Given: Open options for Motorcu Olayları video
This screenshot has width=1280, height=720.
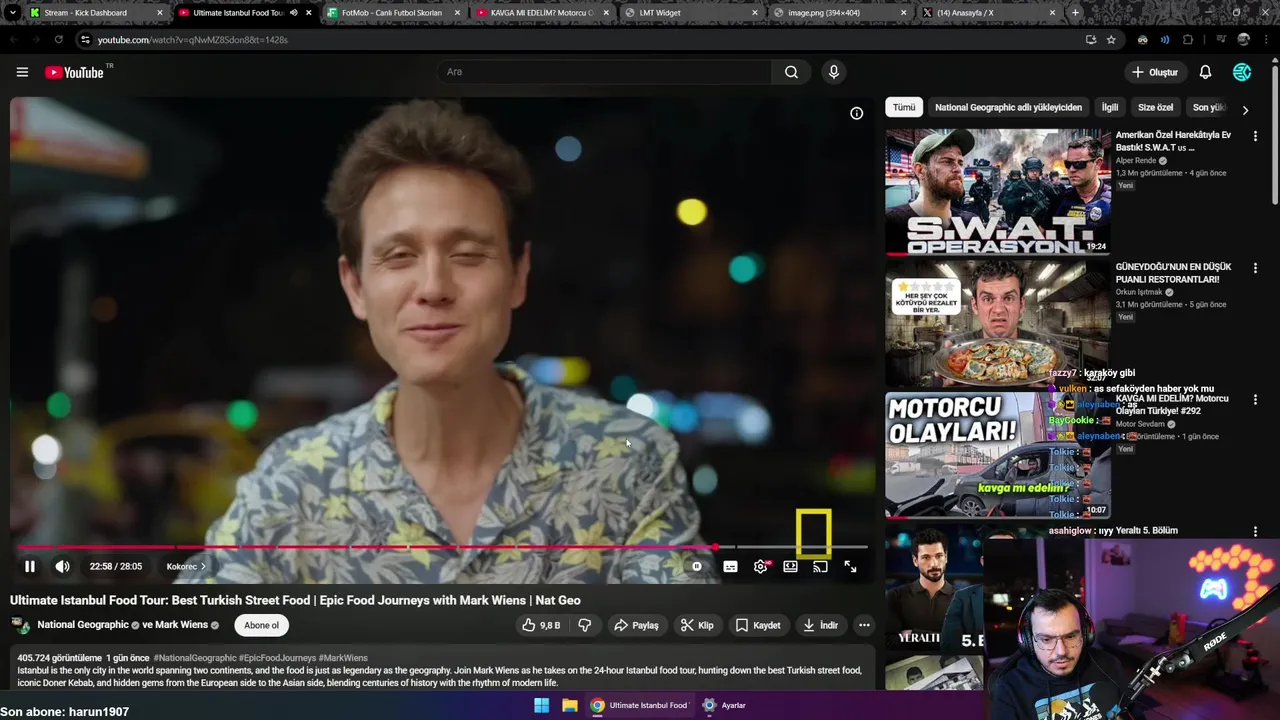Looking at the screenshot, I should [x=1255, y=399].
